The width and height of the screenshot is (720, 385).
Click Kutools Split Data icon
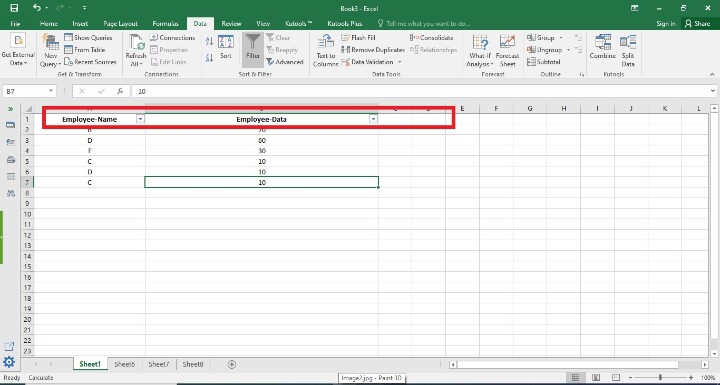[x=628, y=51]
